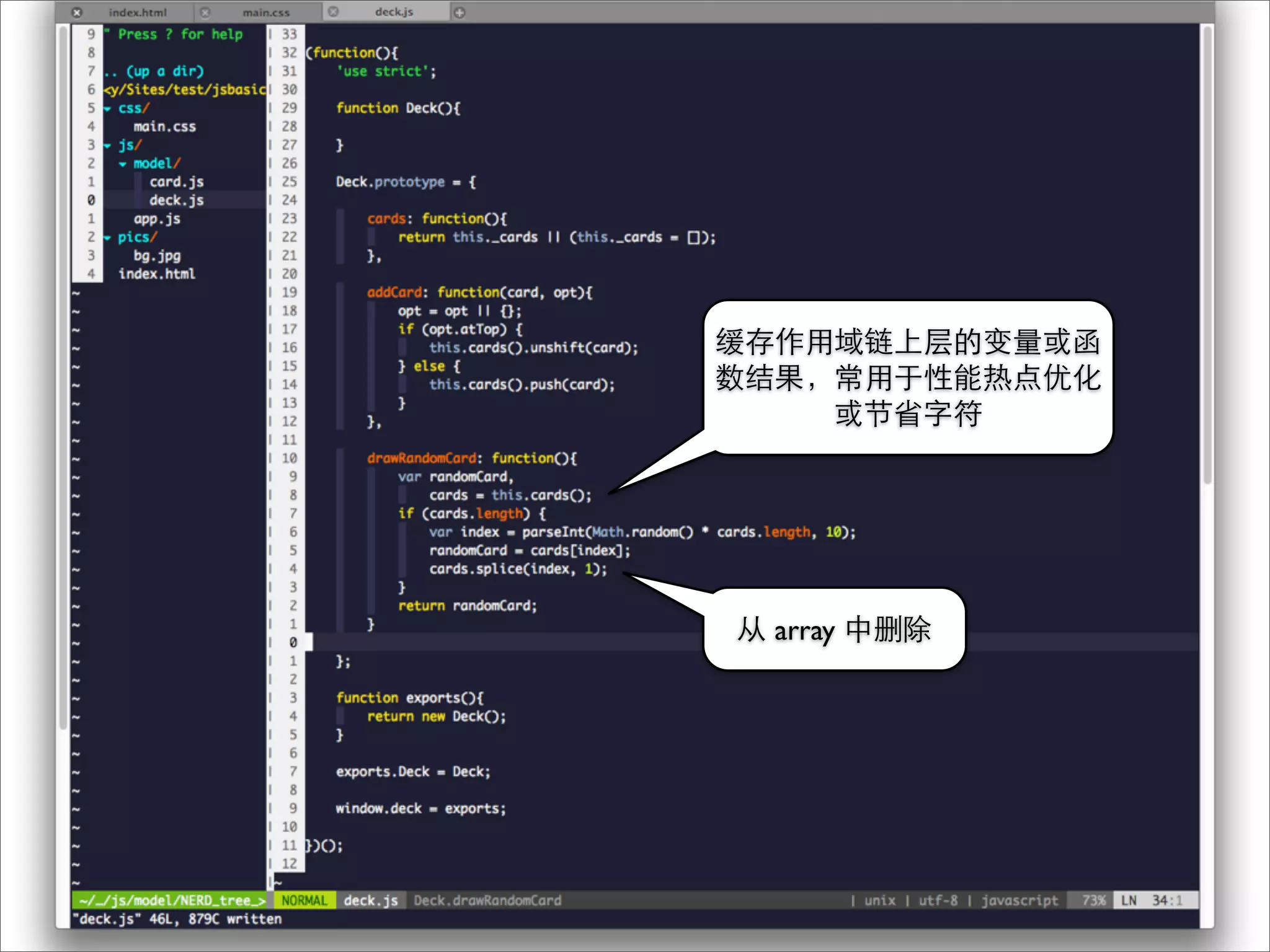Go up a directory via '.. (up a dir)'

coord(154,71)
